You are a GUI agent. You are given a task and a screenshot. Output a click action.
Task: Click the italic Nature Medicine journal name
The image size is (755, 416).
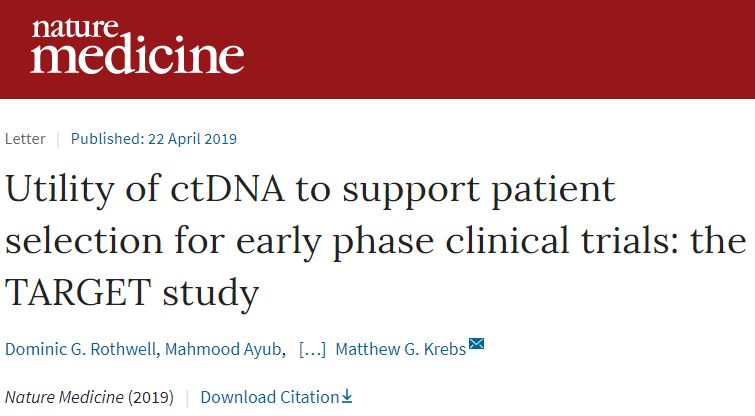click(x=64, y=397)
